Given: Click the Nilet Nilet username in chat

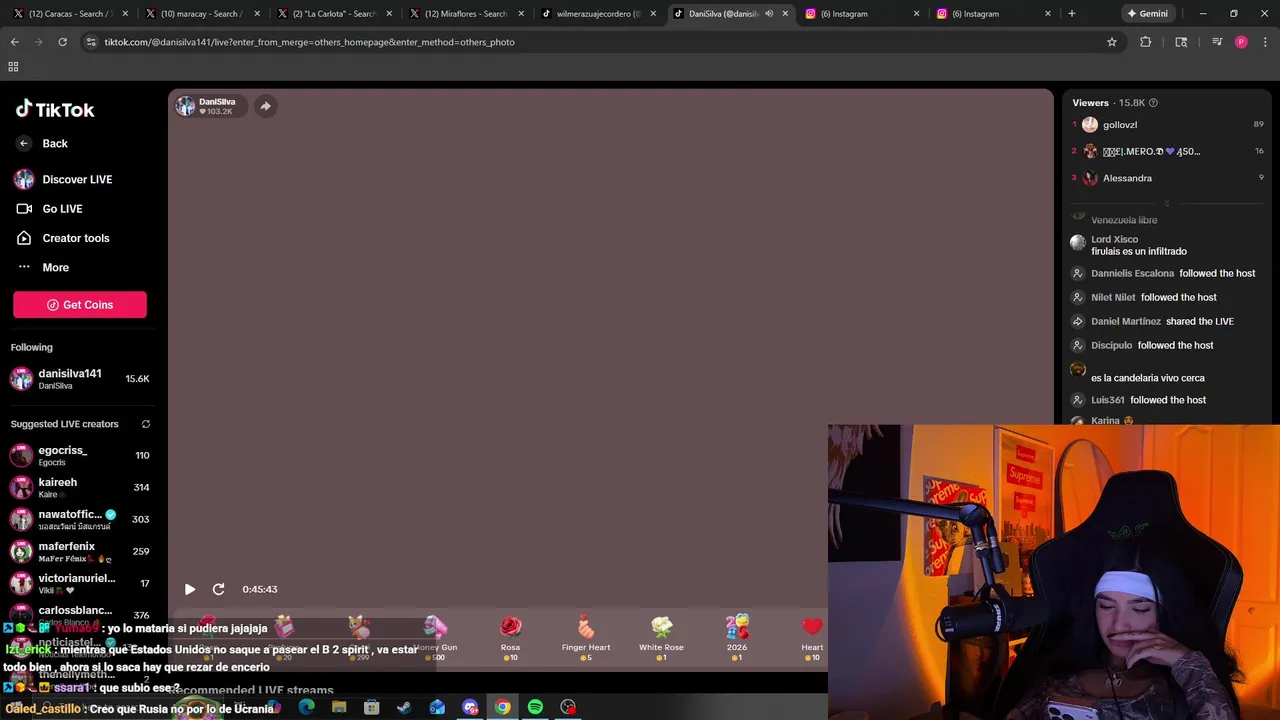Looking at the screenshot, I should tap(1113, 297).
